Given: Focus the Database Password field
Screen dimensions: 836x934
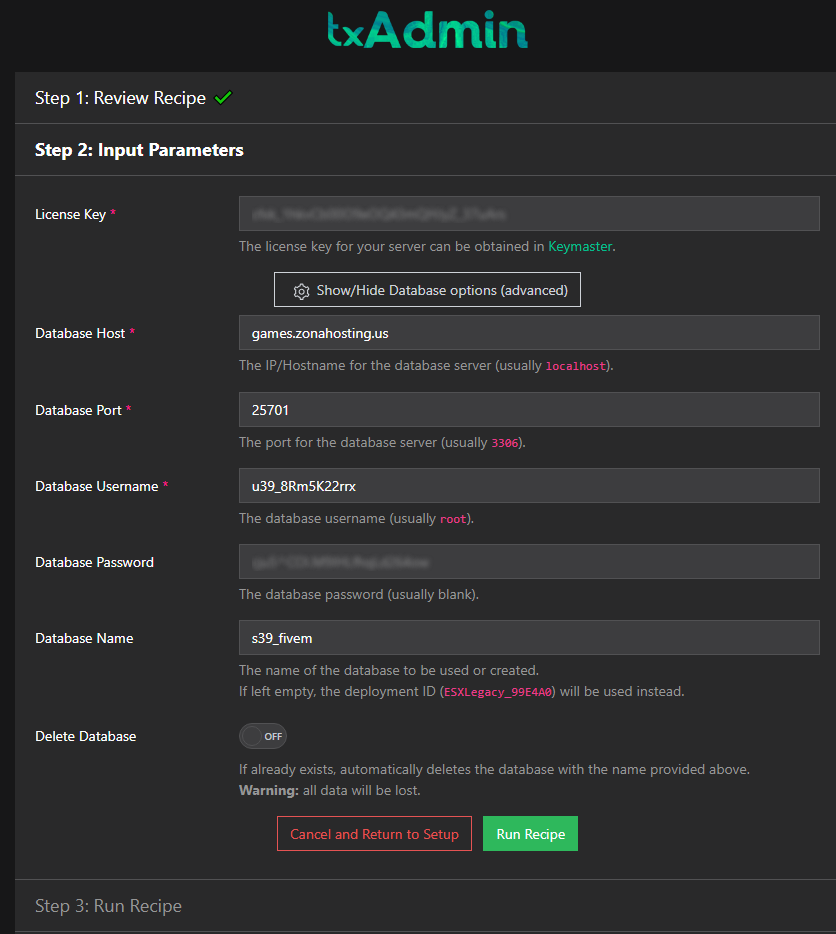Looking at the screenshot, I should click(x=529, y=562).
